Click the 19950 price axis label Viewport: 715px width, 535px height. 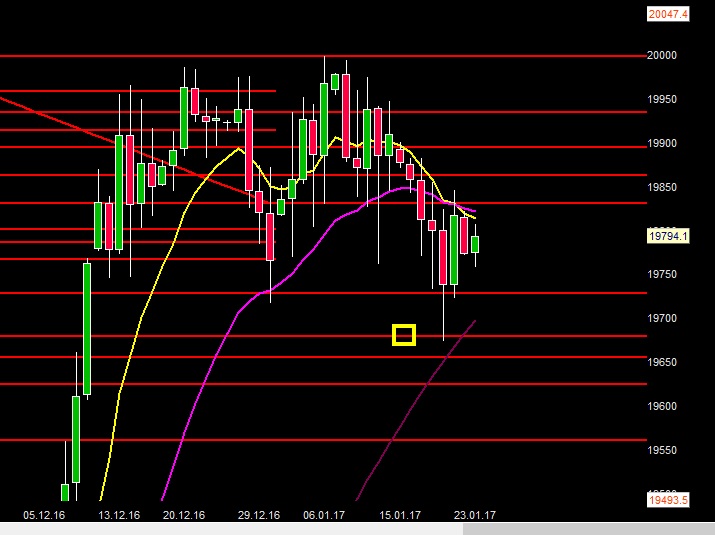click(662, 99)
